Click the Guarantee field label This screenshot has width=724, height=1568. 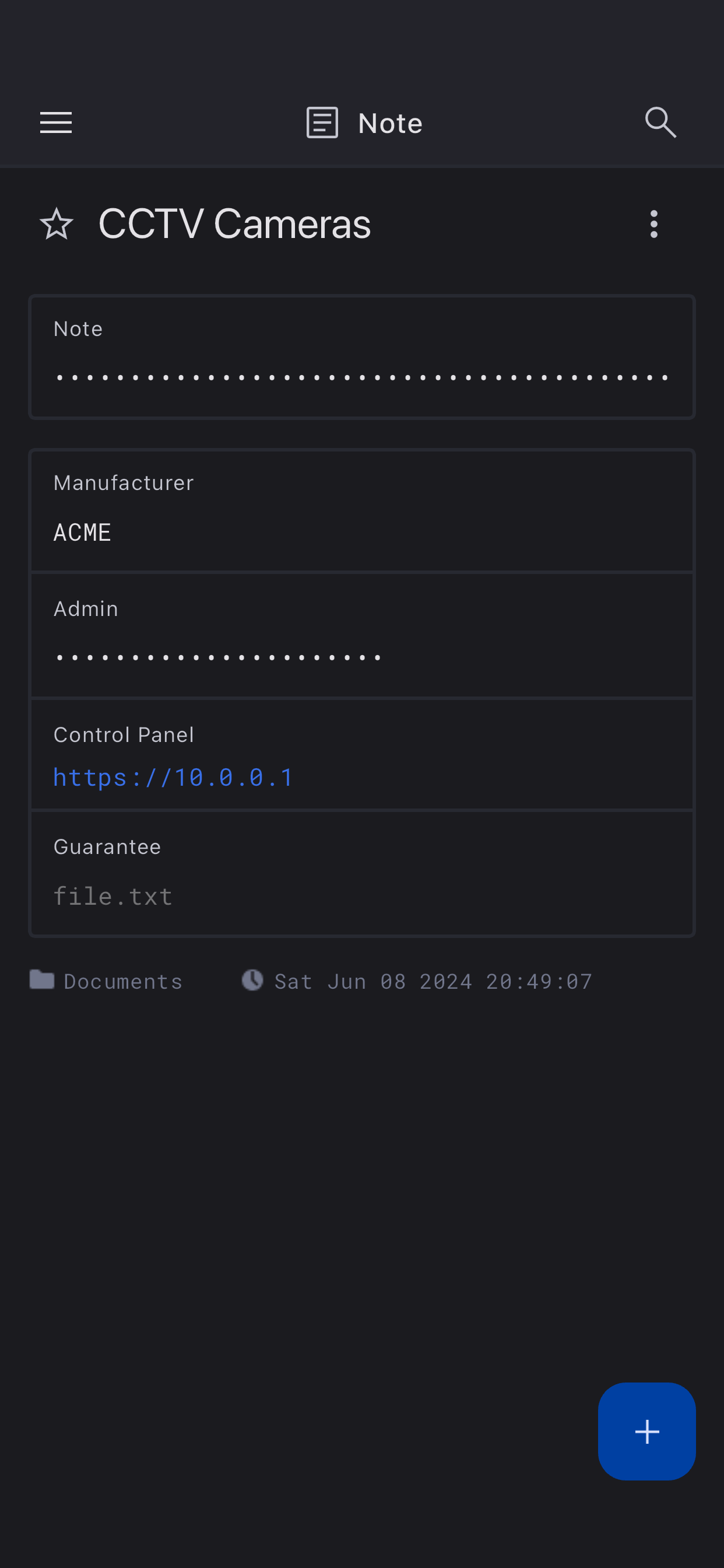tap(107, 846)
